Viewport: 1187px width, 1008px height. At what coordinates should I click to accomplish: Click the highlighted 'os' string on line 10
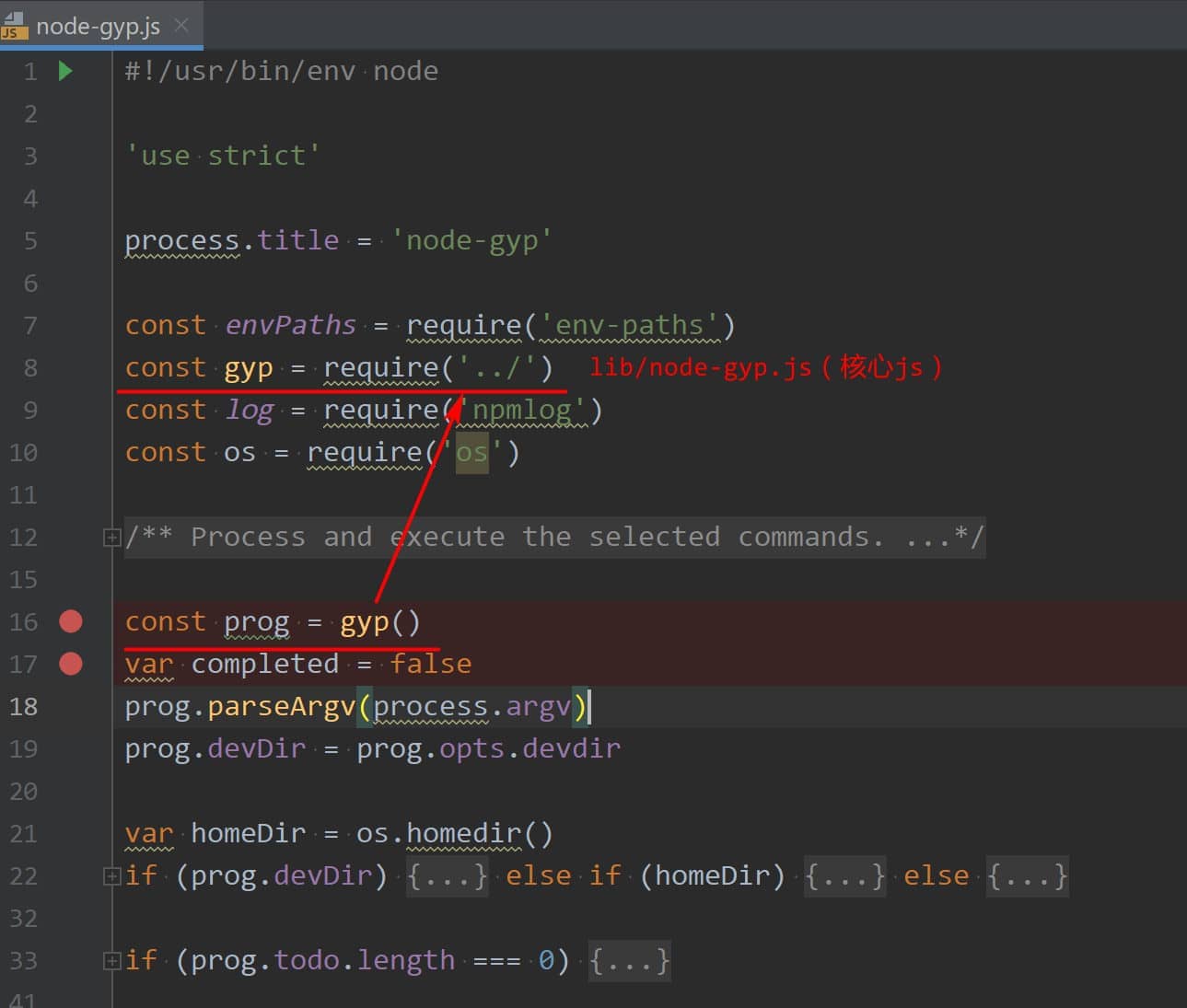472,452
